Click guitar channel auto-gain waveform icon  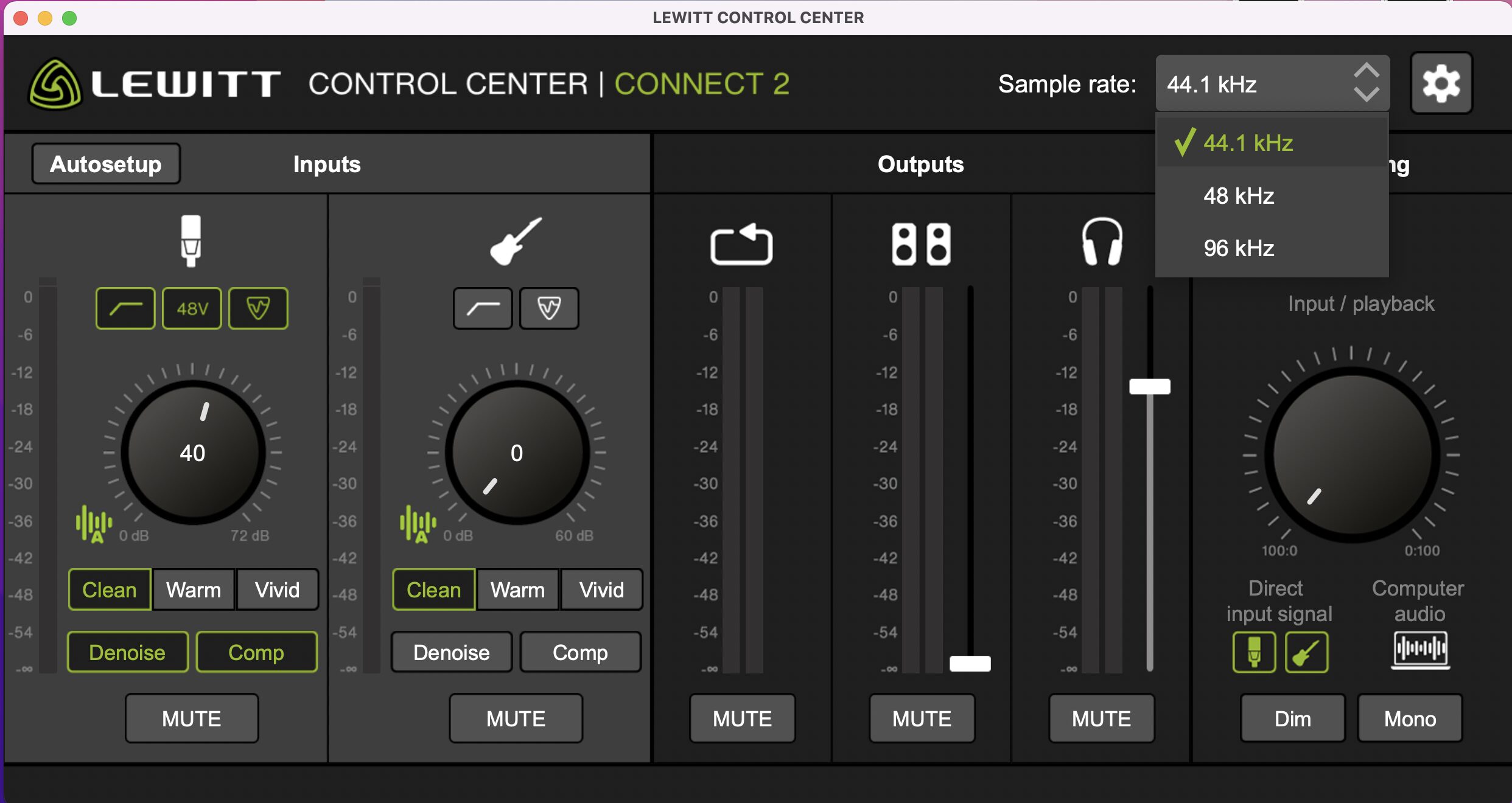418,524
